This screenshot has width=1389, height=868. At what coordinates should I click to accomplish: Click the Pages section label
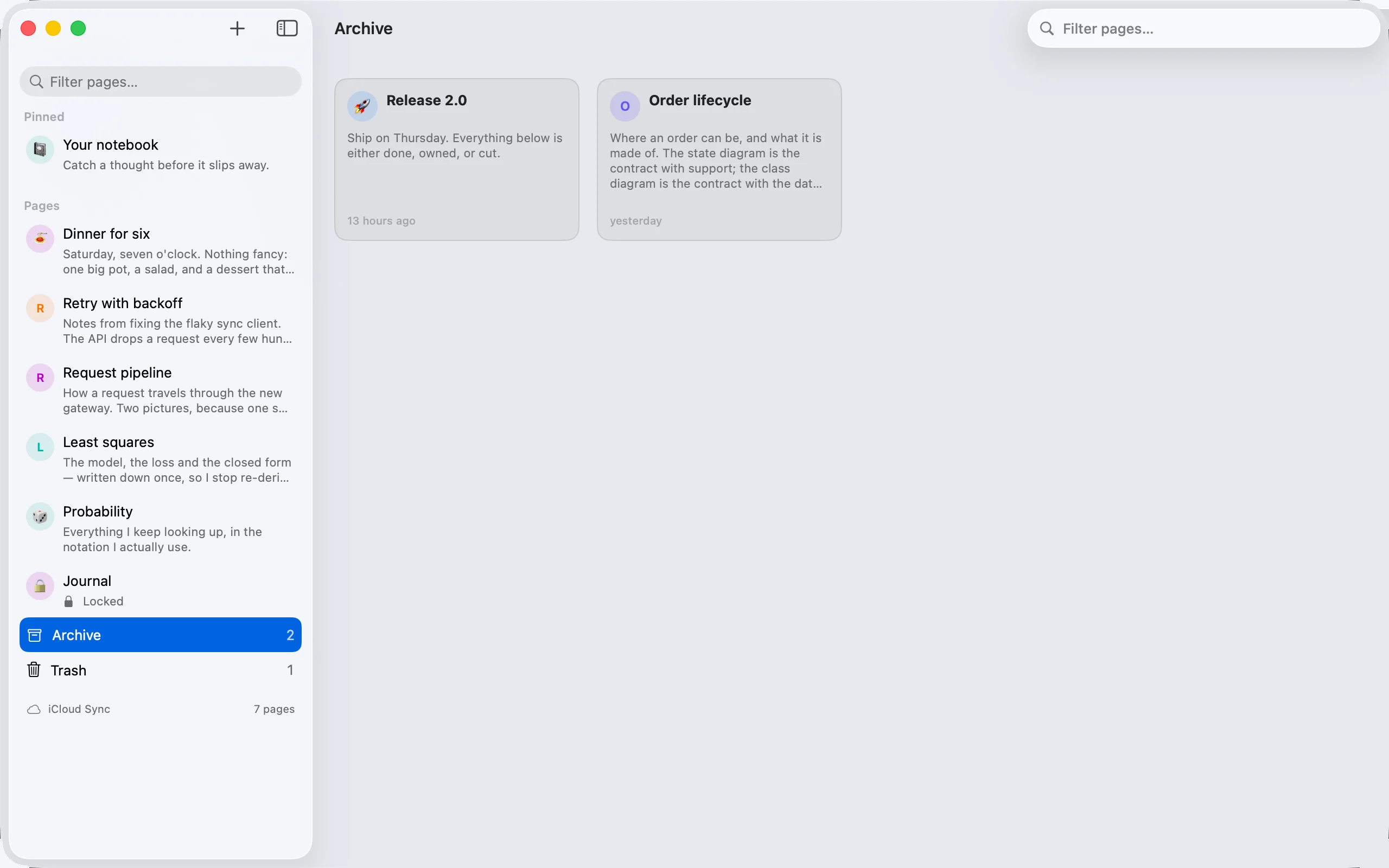pos(42,206)
